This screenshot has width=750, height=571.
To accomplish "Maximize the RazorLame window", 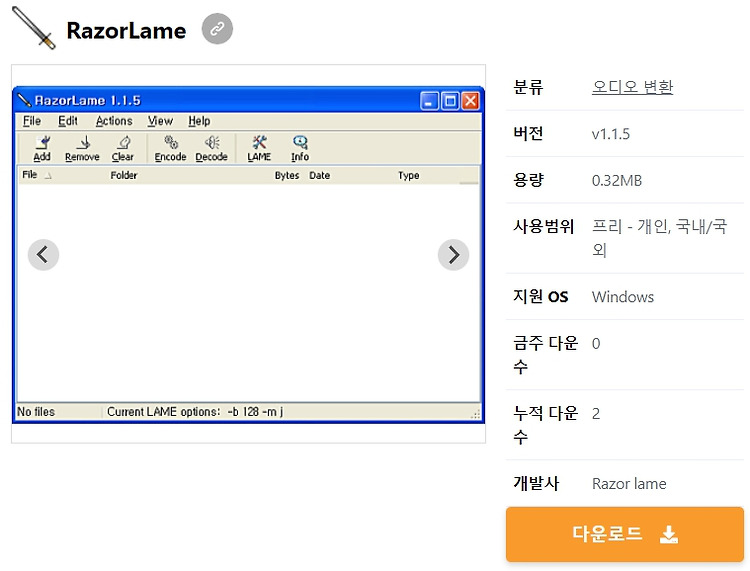I will tap(450, 101).
